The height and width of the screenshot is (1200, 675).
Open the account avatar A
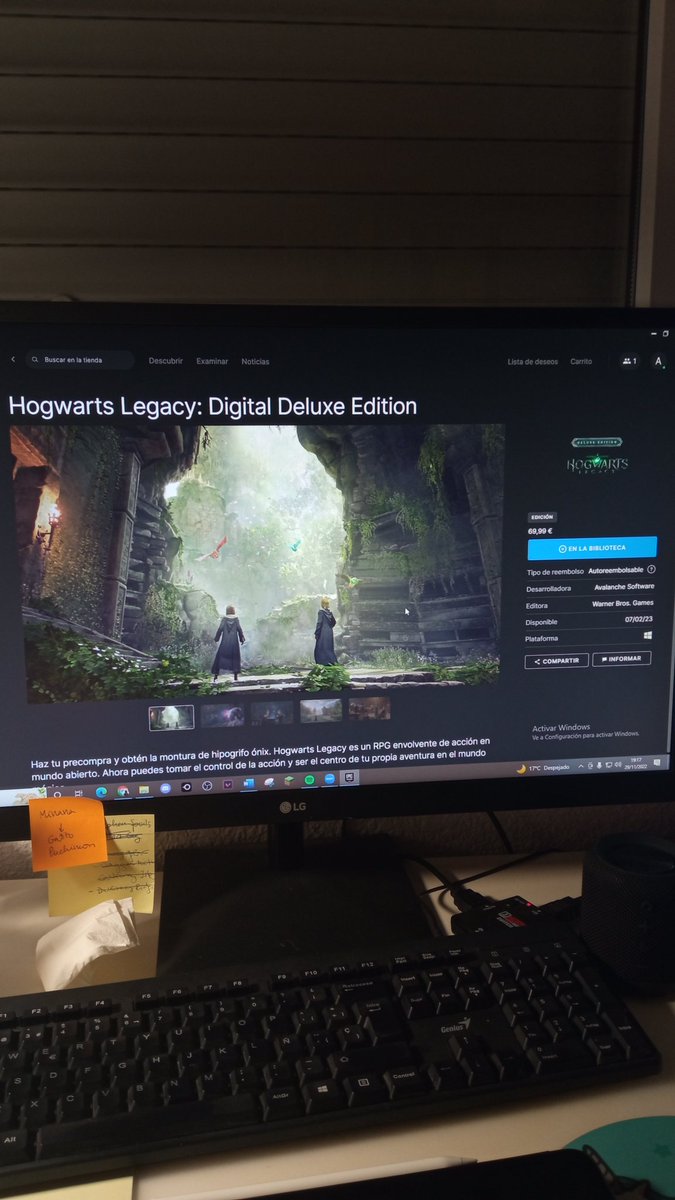[x=658, y=361]
